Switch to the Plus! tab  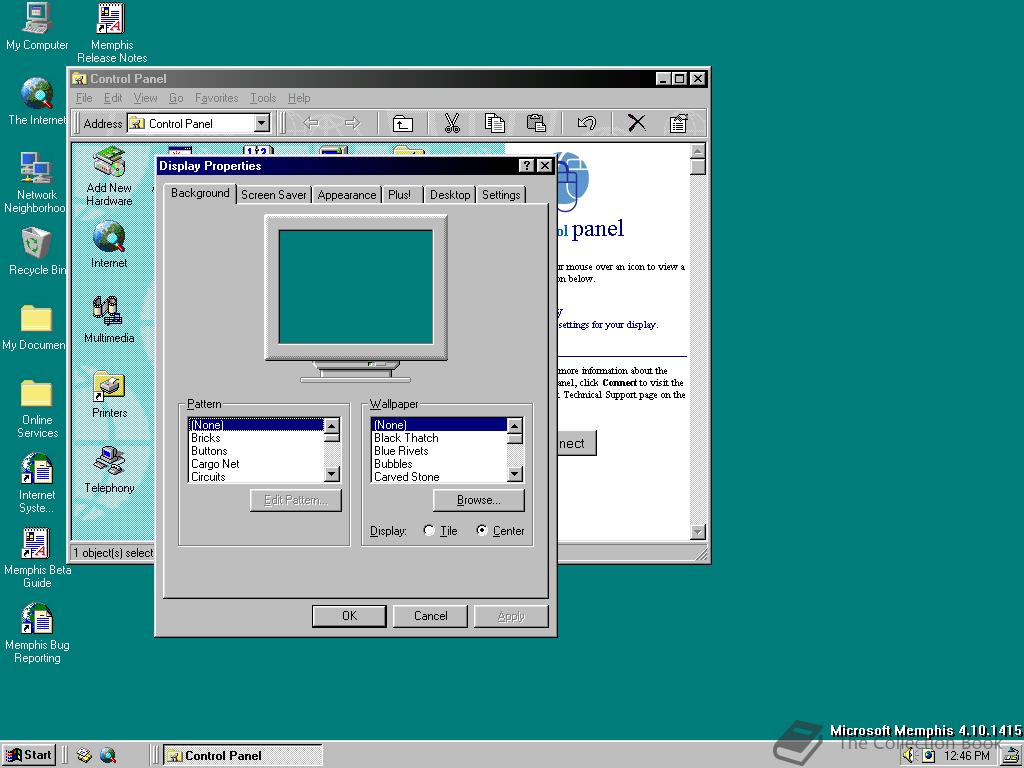[x=400, y=195]
